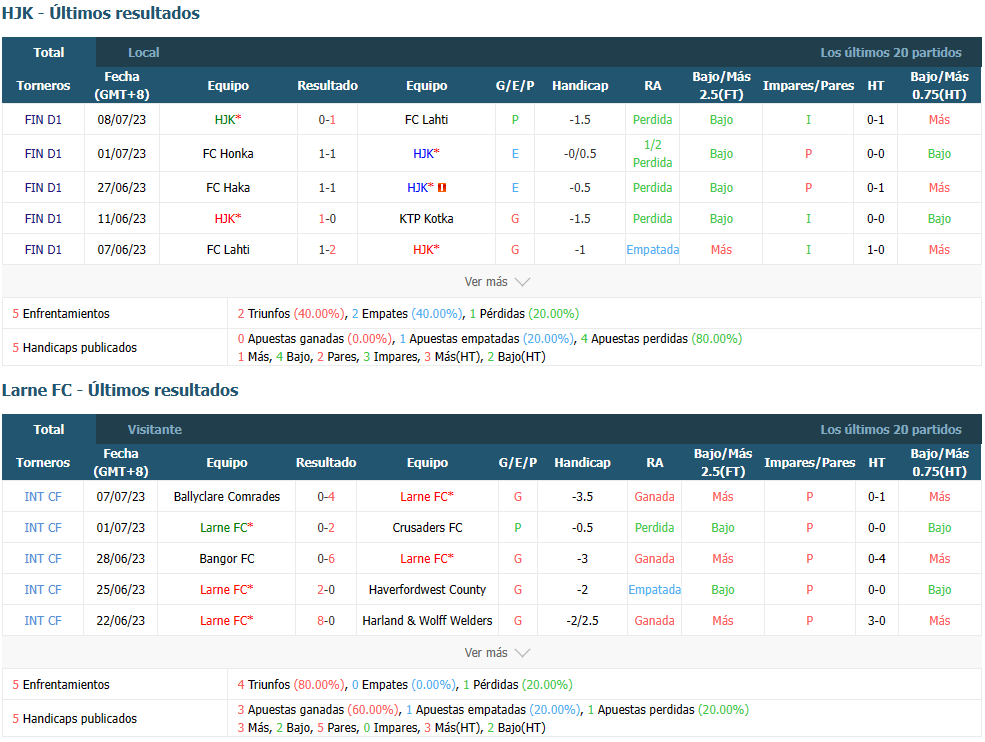Open FIN D1 league on 08/07/23 row
The height and width of the screenshot is (742, 985).
click(x=43, y=120)
